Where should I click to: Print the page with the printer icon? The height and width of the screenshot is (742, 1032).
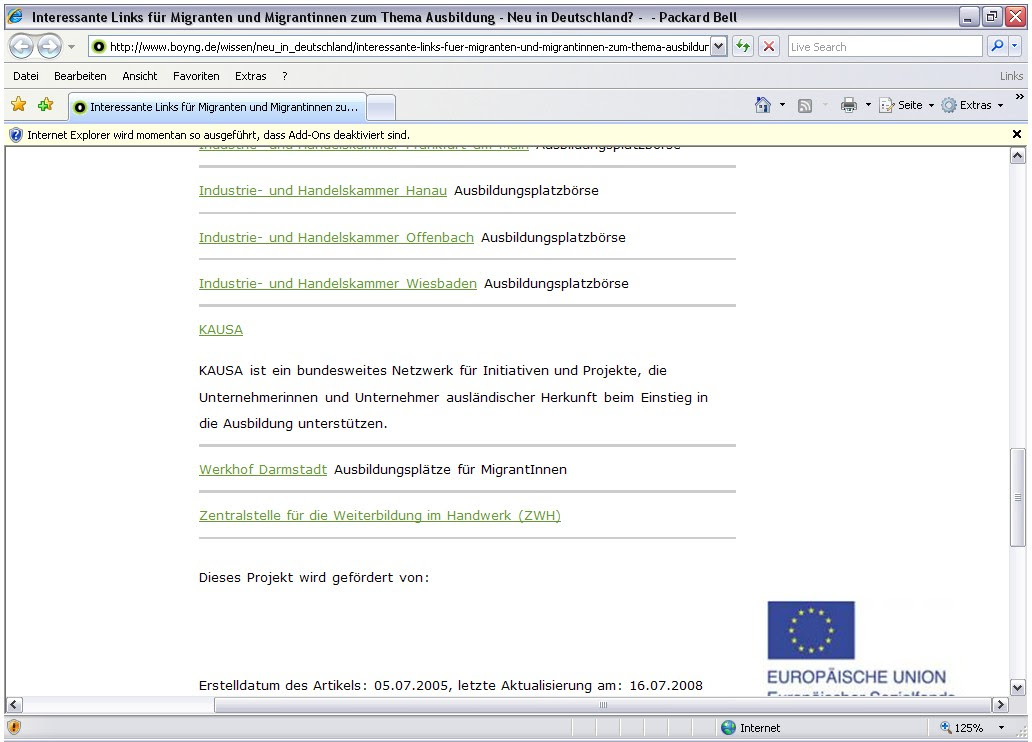coord(849,105)
